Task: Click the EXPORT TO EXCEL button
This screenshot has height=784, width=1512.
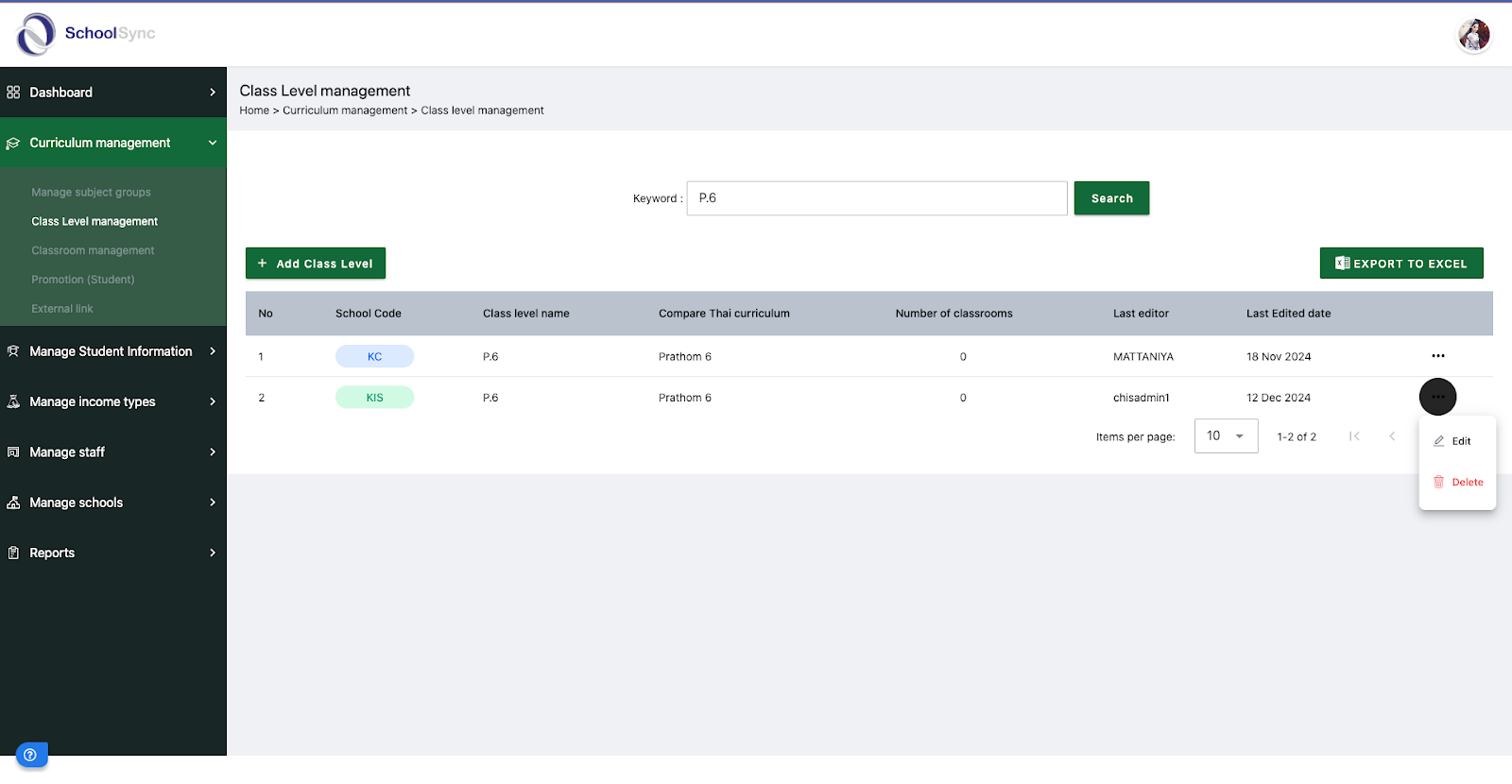Action: pyautogui.click(x=1401, y=264)
